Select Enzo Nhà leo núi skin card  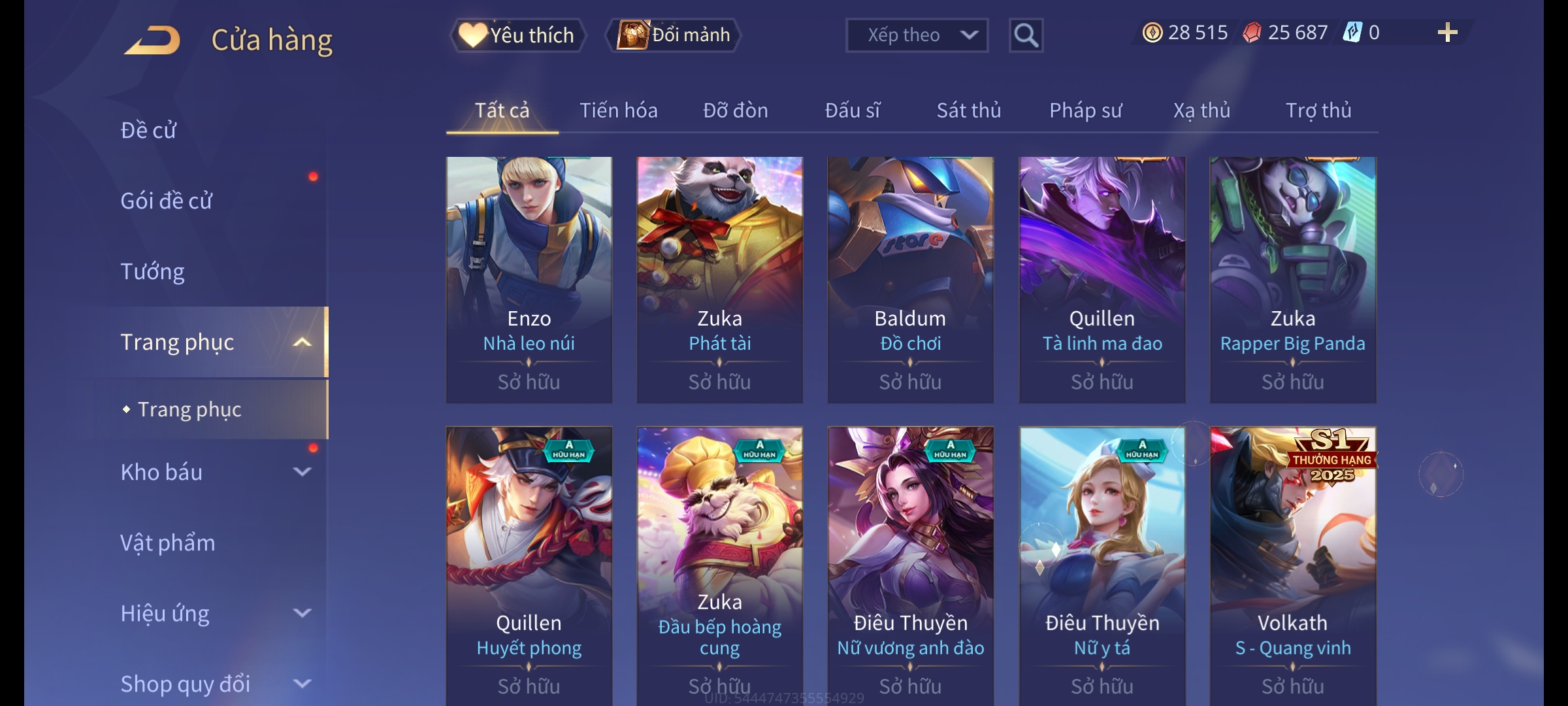pyautogui.click(x=529, y=280)
